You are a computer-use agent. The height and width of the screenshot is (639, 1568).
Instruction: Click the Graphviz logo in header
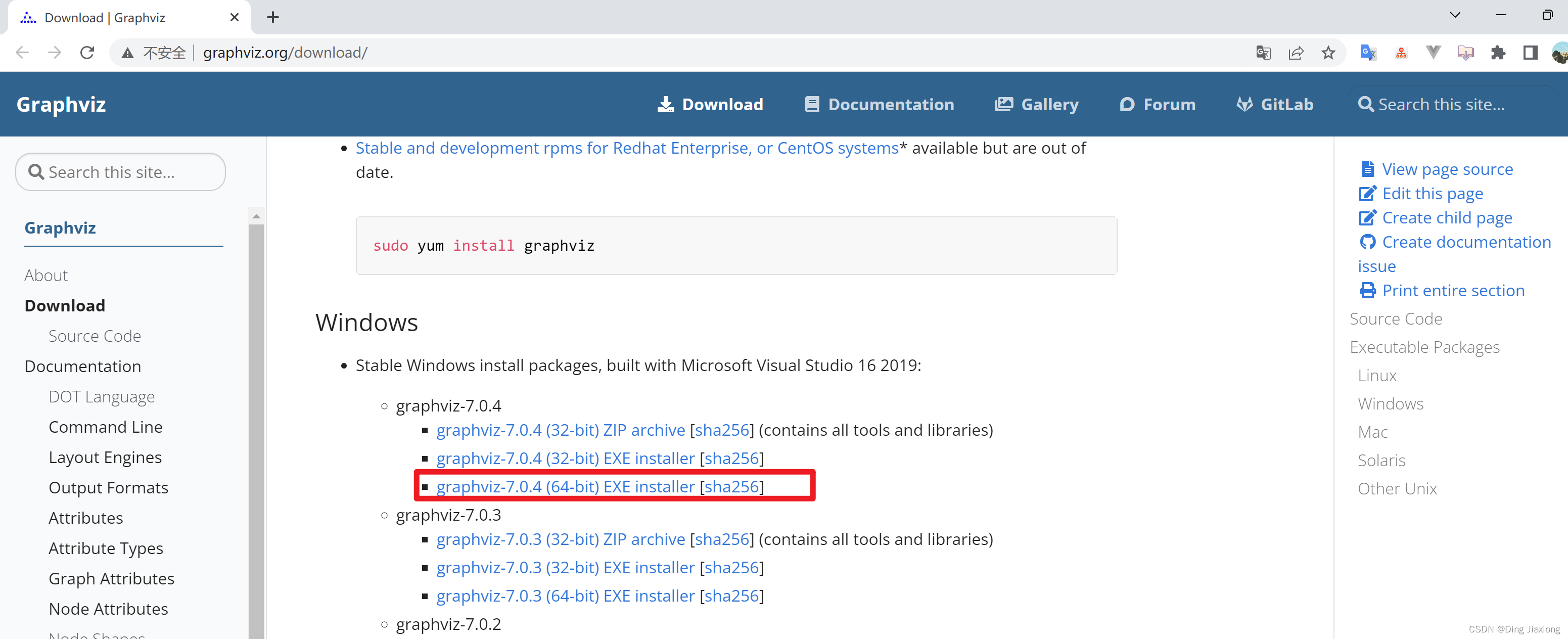point(61,105)
